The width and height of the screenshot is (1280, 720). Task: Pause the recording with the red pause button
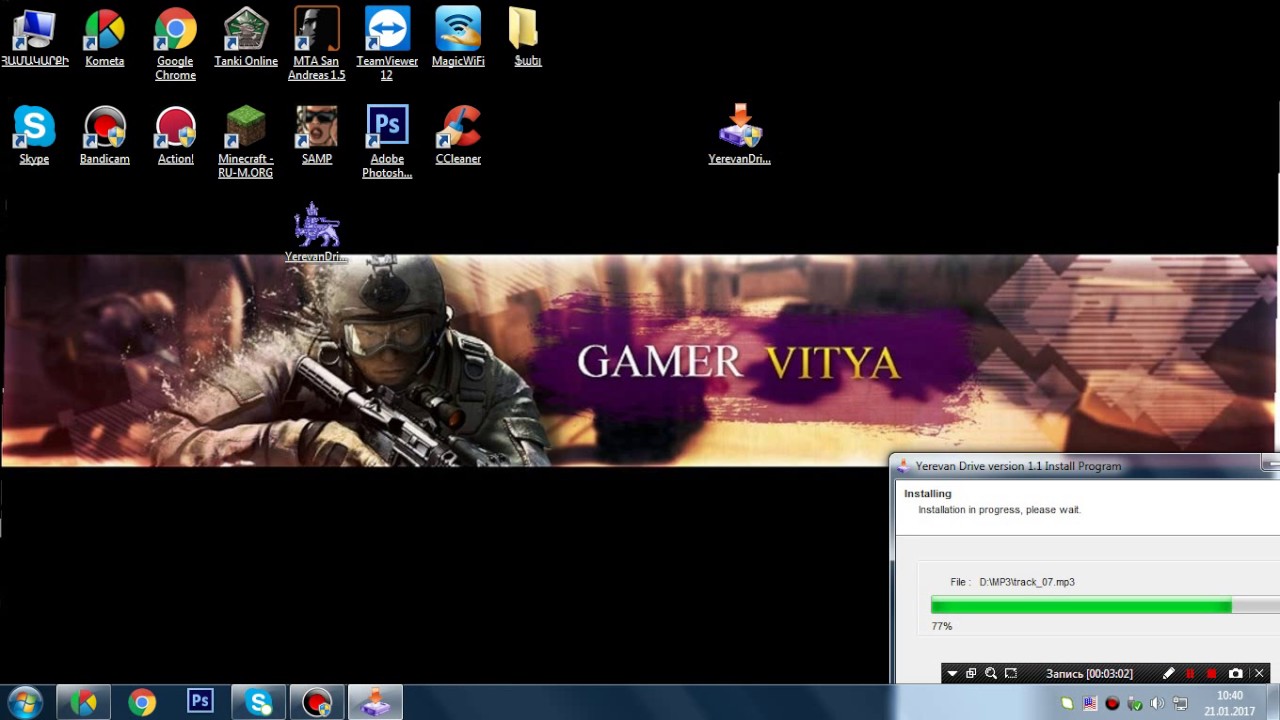(1190, 674)
